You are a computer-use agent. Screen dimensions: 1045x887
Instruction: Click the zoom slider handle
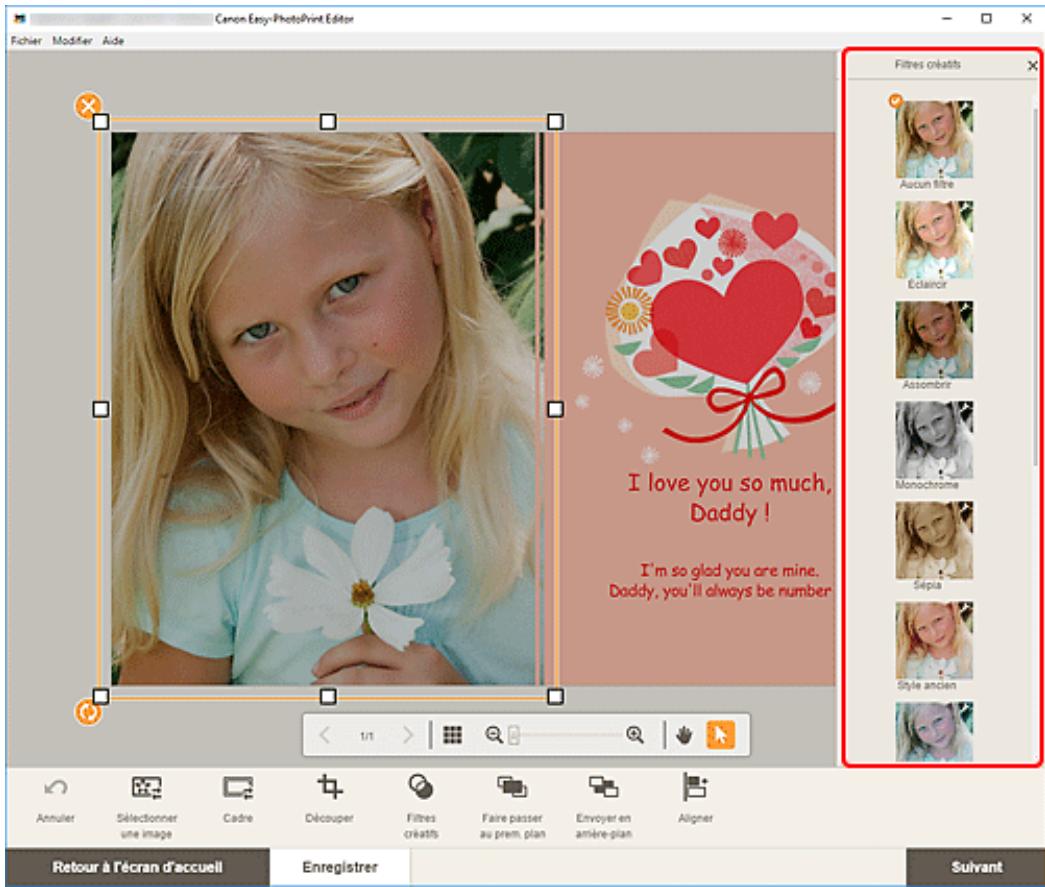(513, 735)
